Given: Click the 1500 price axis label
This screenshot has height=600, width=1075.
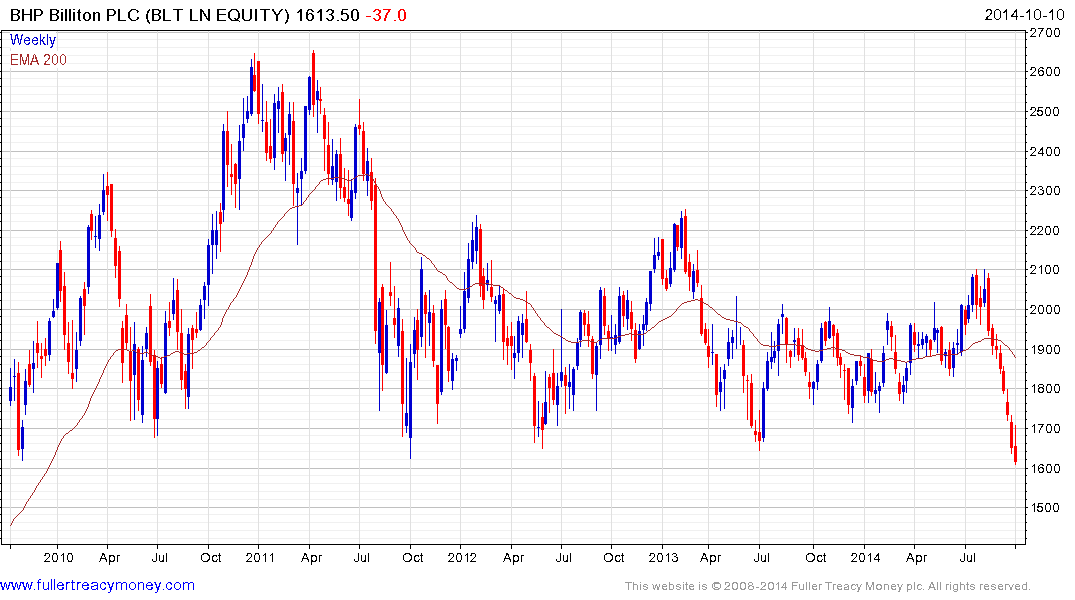Looking at the screenshot, I should 1046,507.
